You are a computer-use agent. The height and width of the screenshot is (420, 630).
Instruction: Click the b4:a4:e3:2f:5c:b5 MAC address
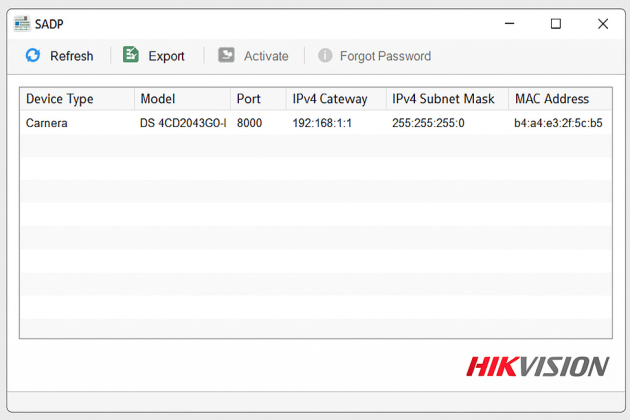(558, 123)
